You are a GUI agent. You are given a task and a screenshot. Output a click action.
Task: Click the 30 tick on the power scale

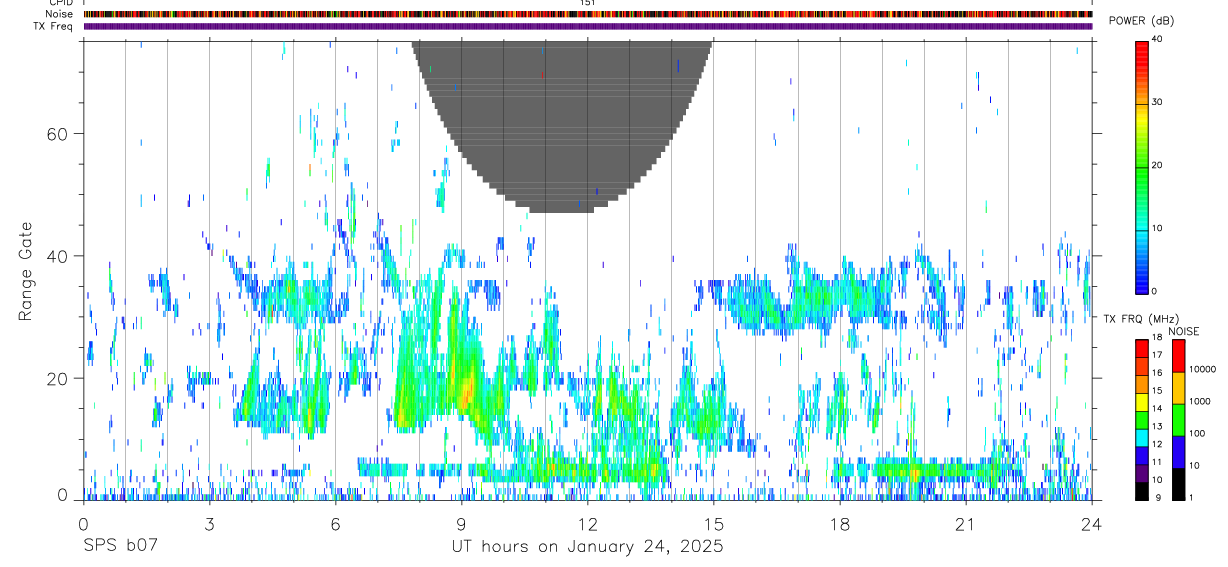point(1158,103)
